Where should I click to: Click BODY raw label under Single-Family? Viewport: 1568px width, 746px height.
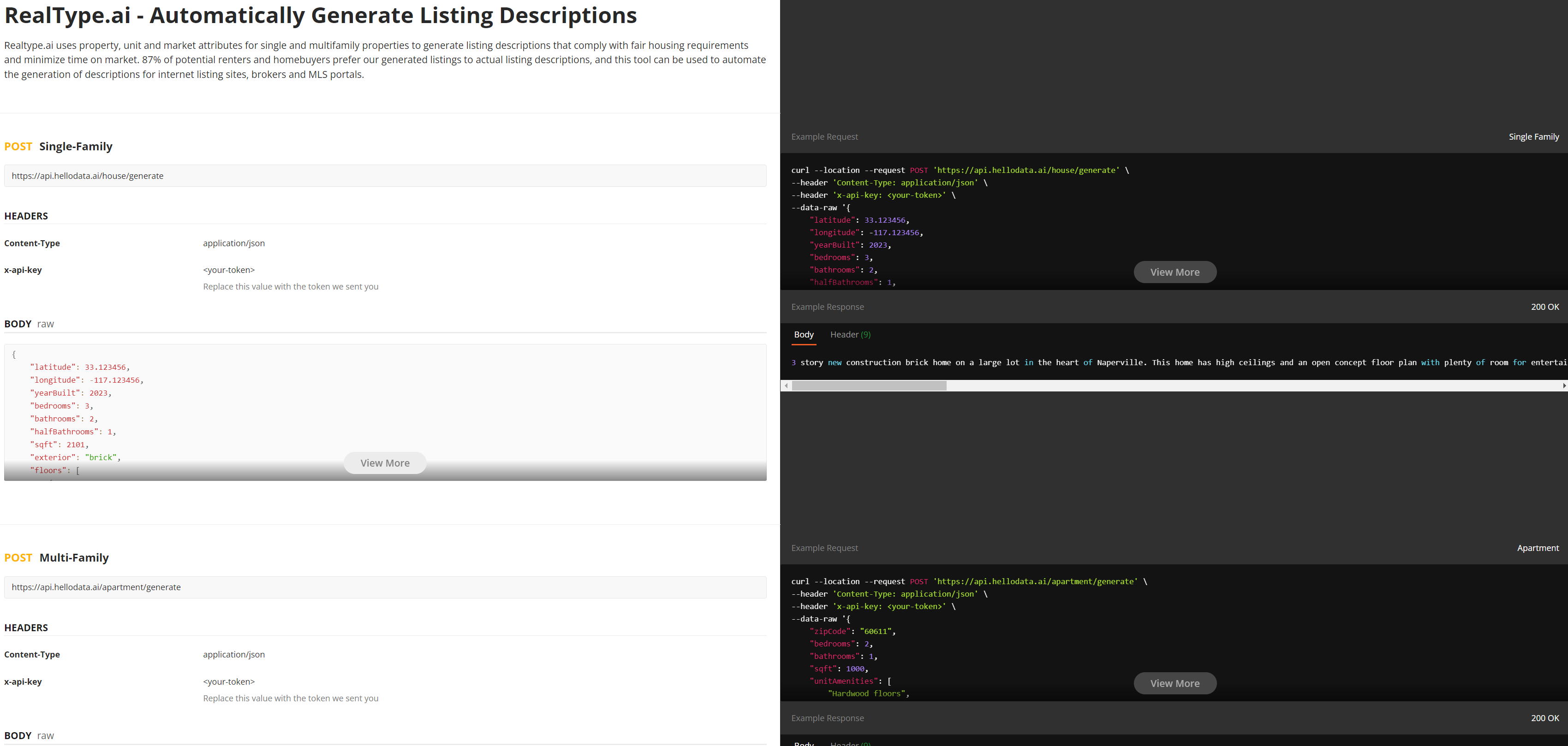29,324
